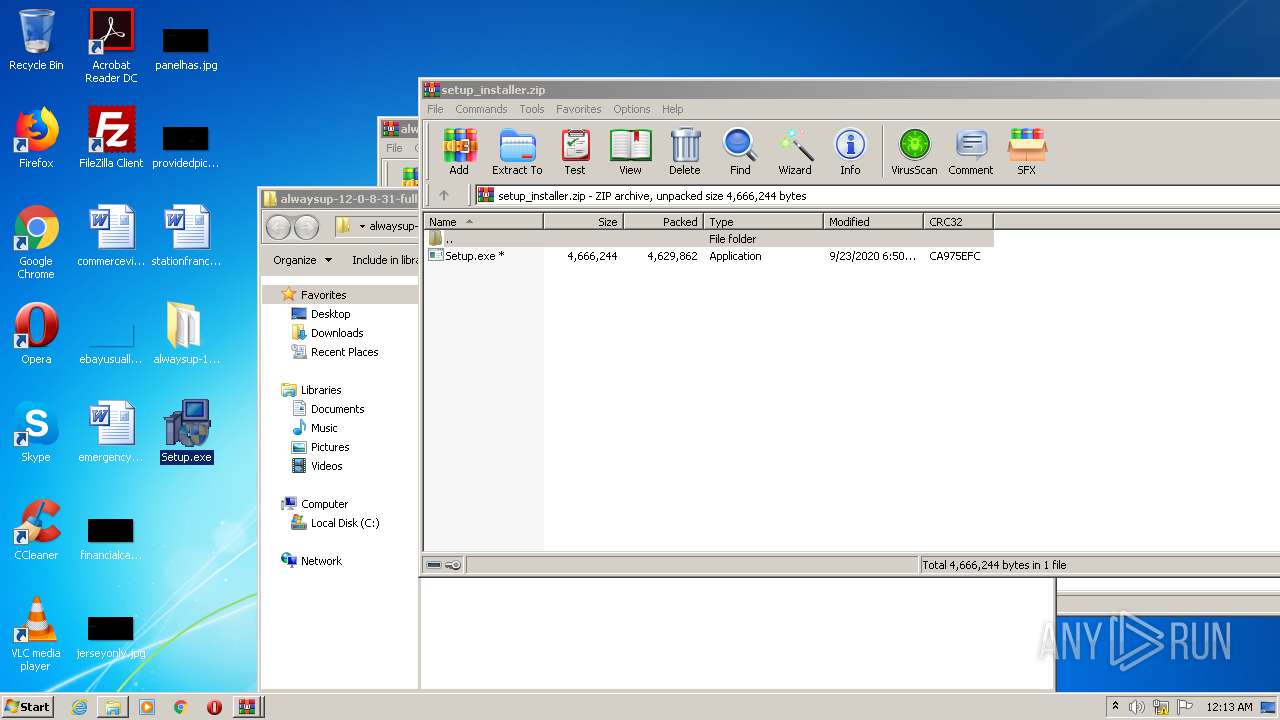Image resolution: width=1280 pixels, height=720 pixels.
Task: Open the Find search tool
Action: click(740, 152)
